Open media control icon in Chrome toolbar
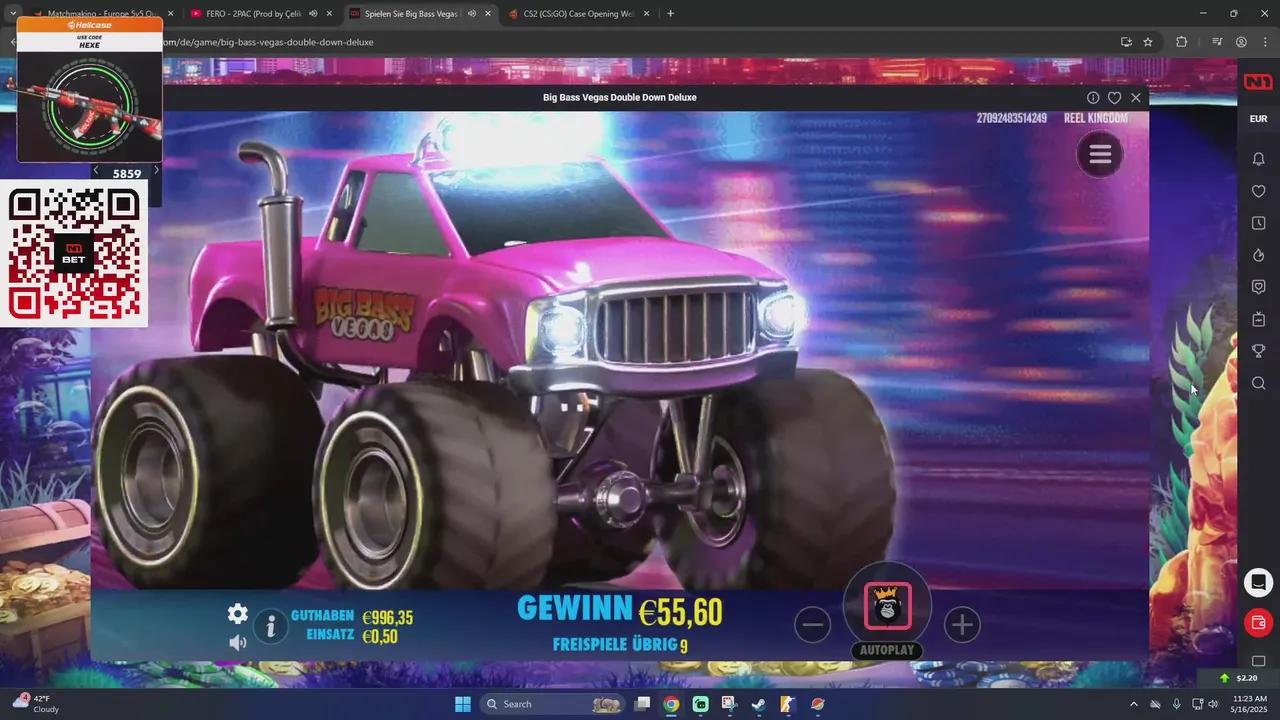 click(1217, 42)
